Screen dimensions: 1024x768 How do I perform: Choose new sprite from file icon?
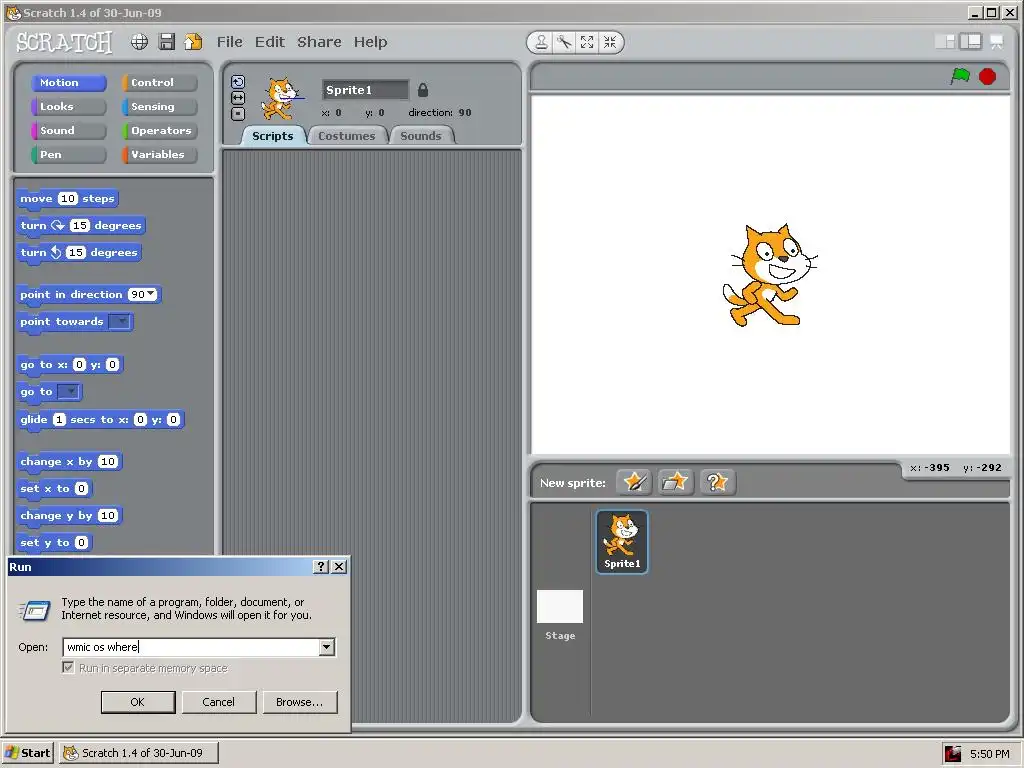[x=675, y=483]
